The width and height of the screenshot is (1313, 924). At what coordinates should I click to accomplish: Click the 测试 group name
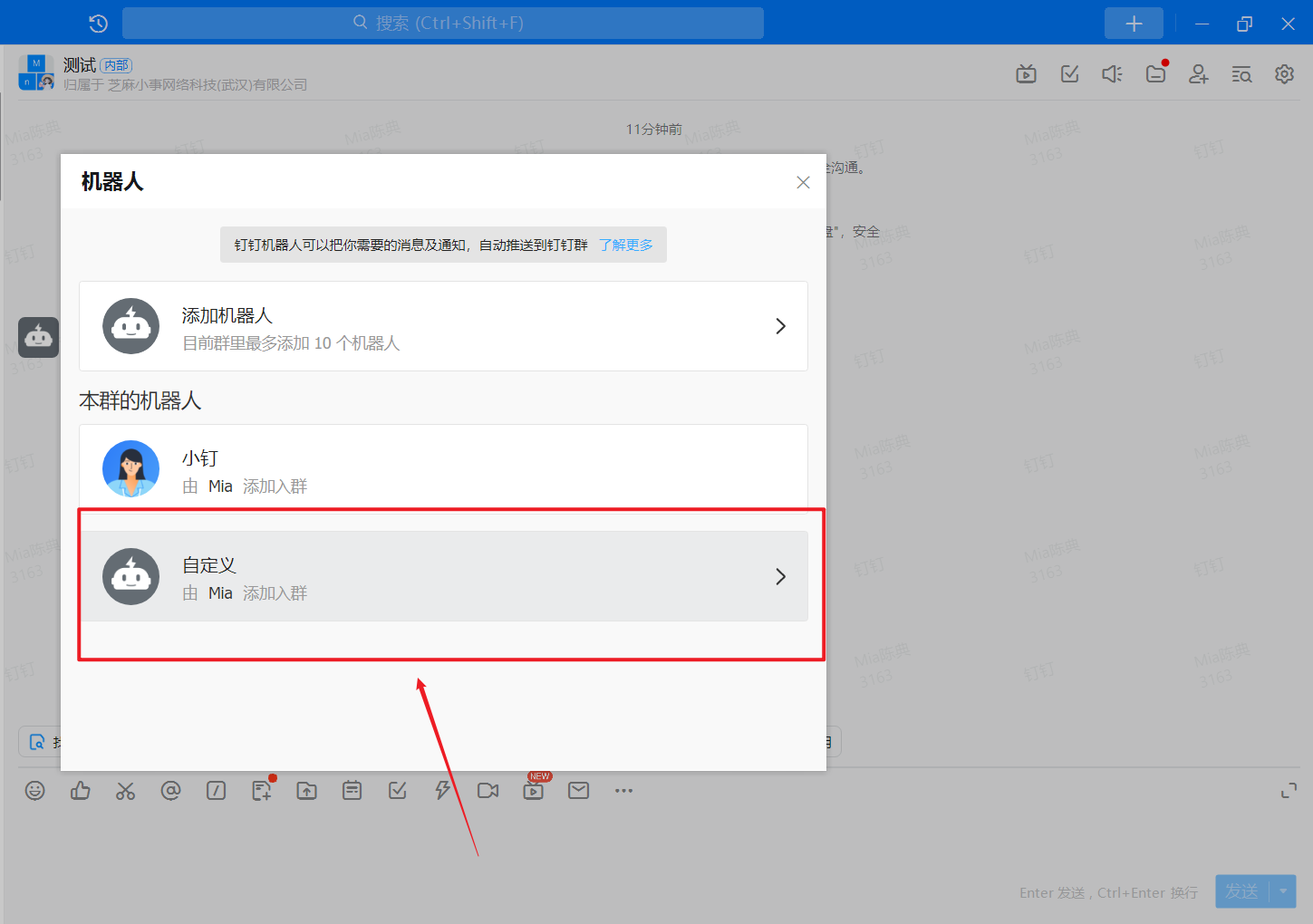(80, 65)
